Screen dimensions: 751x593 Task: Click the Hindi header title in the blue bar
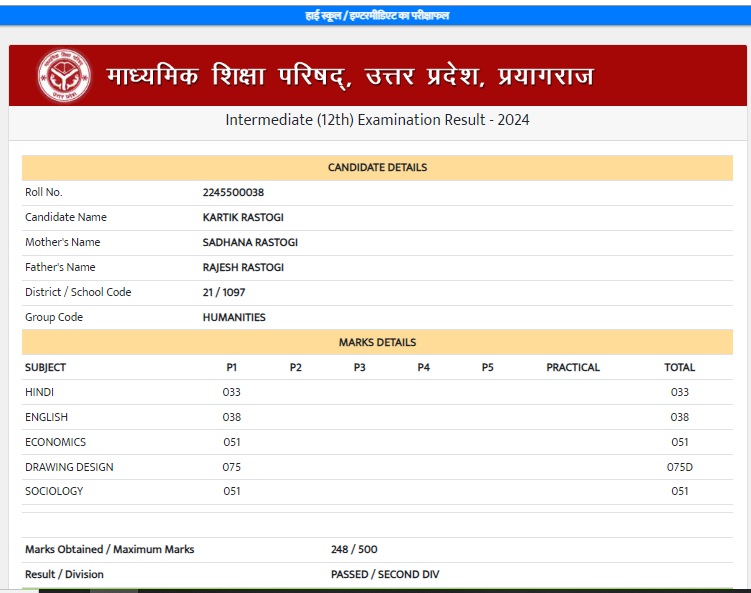[377, 16]
